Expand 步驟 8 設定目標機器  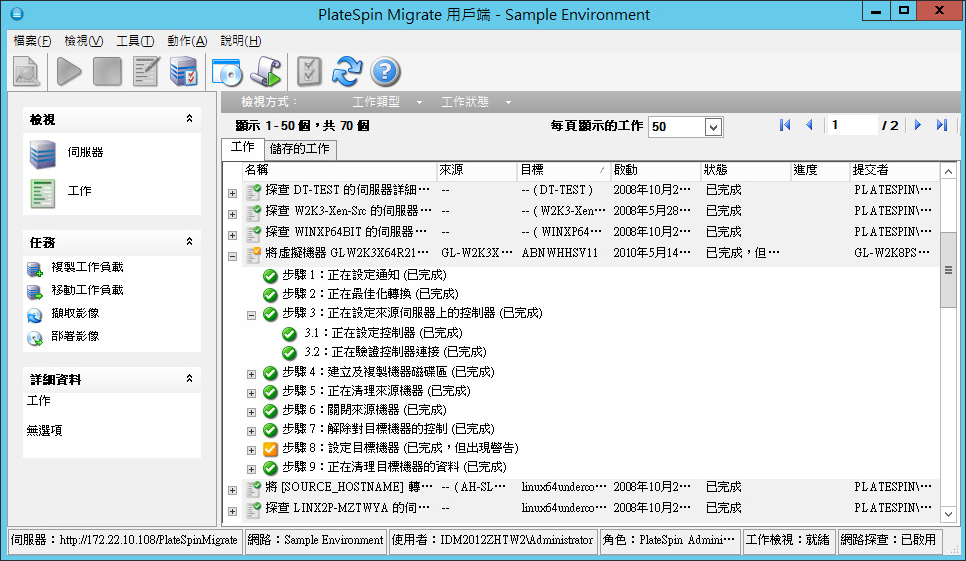(x=252, y=449)
